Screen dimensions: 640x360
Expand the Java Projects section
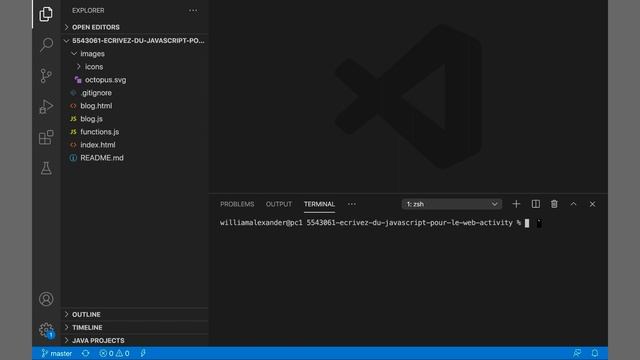click(x=135, y=340)
